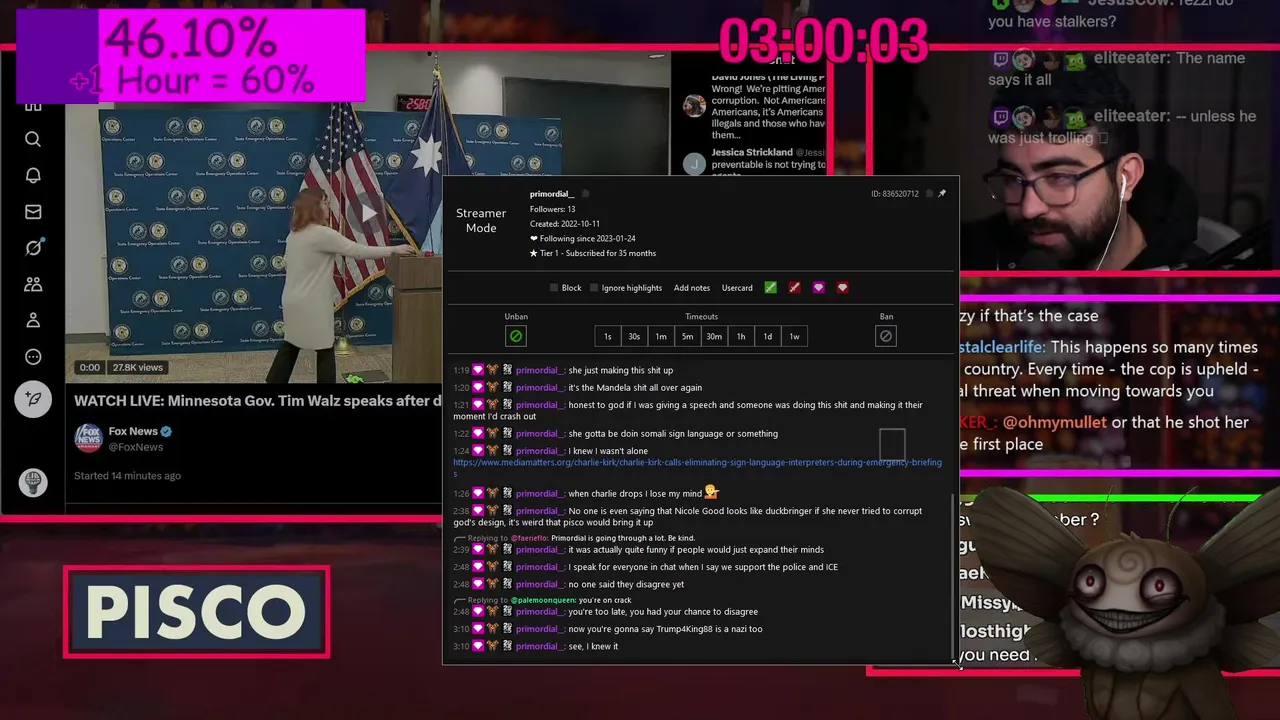Click 'no one said they disagree yet' message
Viewport: 1280px width, 720px height.
(x=626, y=585)
